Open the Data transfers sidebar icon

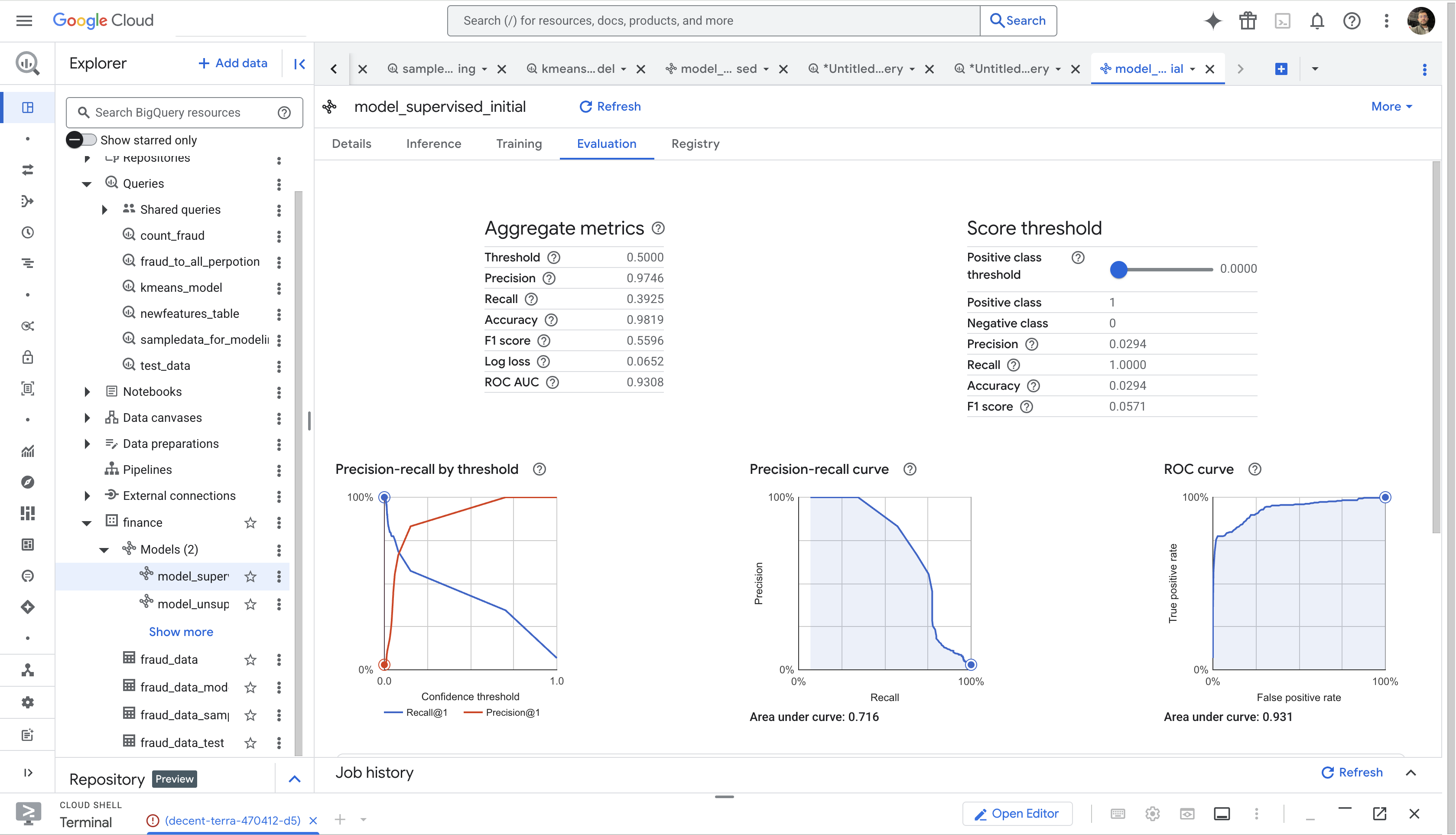click(27, 170)
